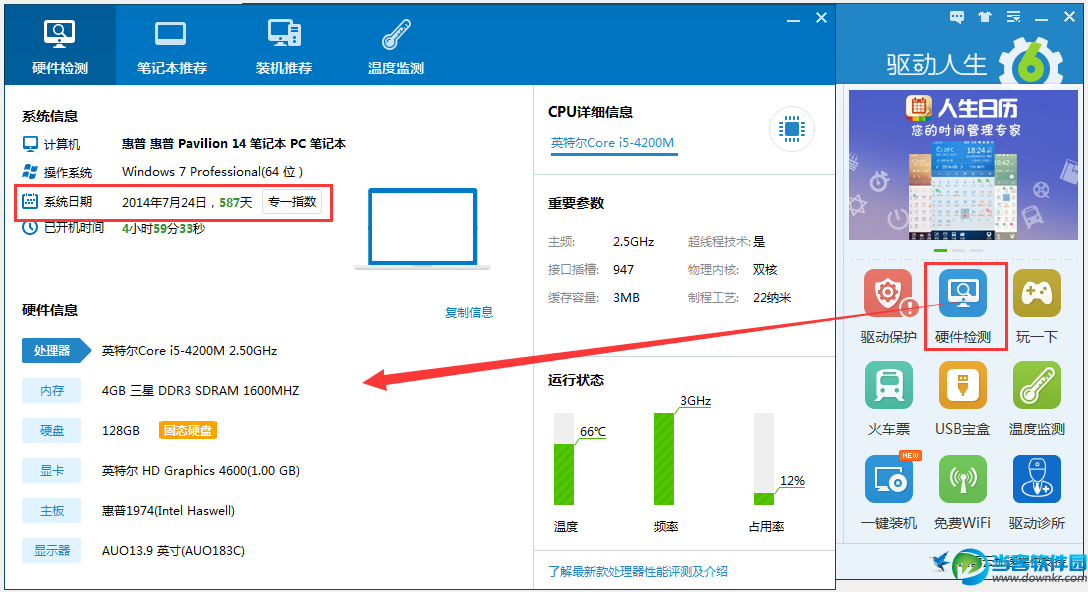Click the 专一指数 button

(x=292, y=202)
